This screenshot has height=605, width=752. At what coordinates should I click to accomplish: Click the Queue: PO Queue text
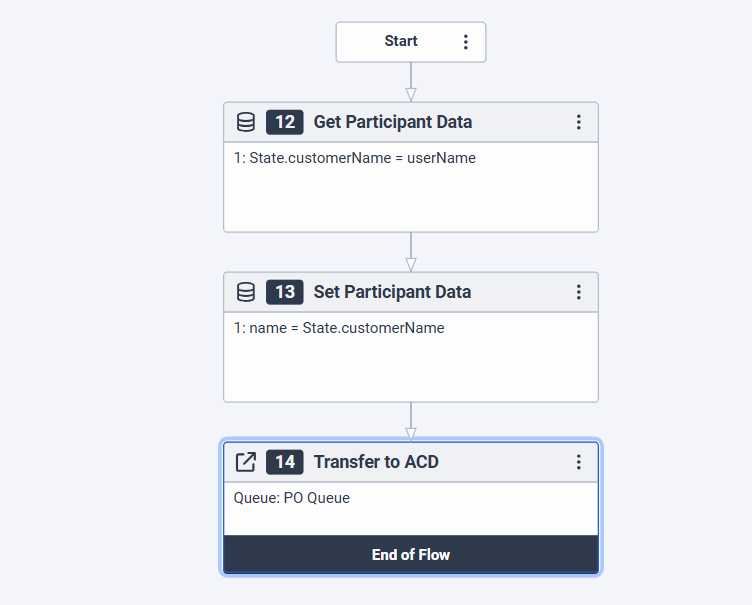291,498
